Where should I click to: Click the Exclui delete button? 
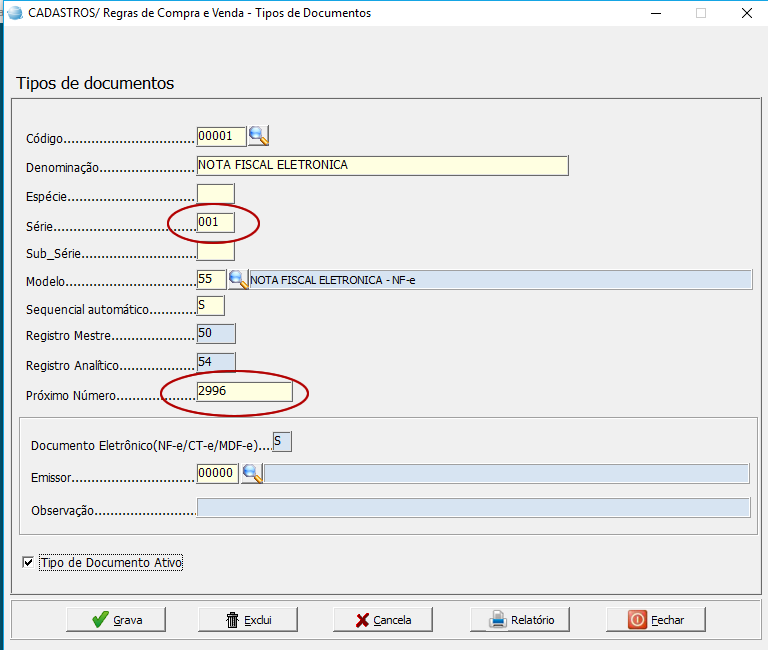(x=248, y=620)
